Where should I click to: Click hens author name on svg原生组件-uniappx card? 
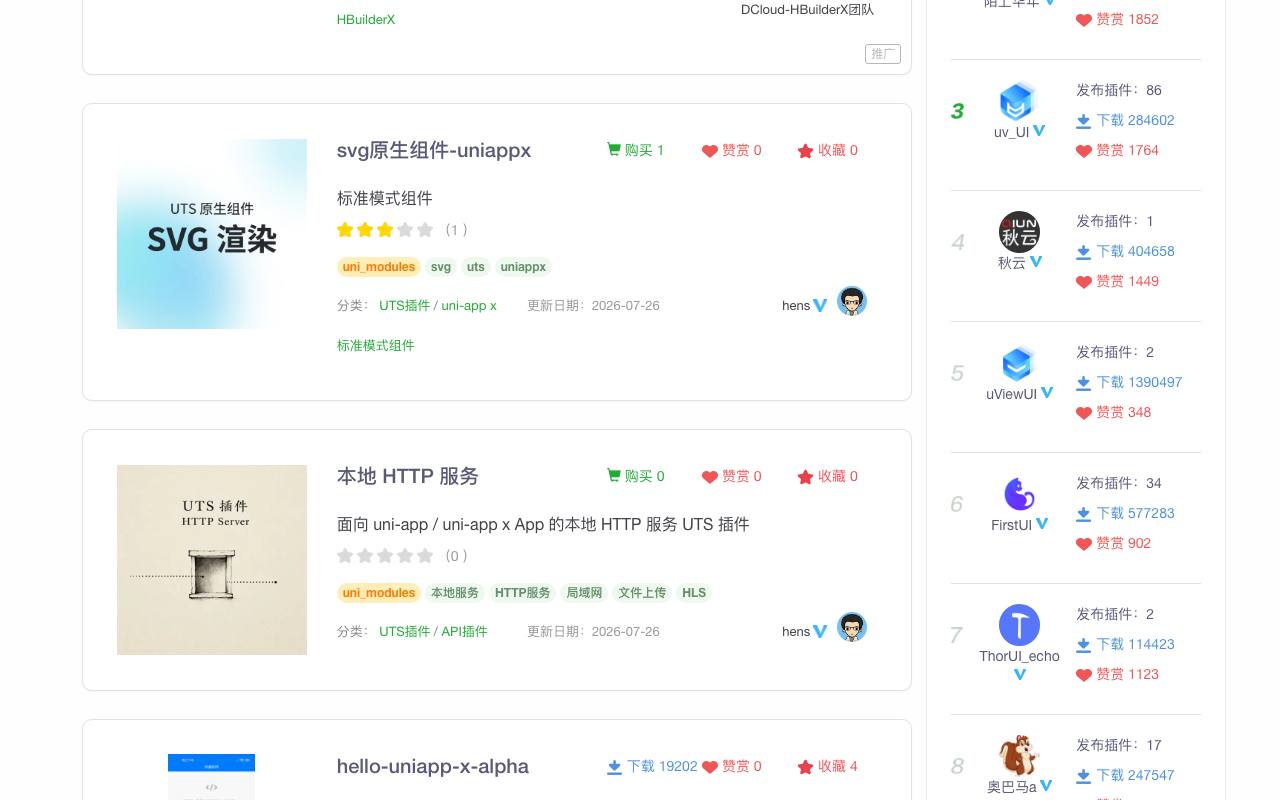[x=796, y=305]
